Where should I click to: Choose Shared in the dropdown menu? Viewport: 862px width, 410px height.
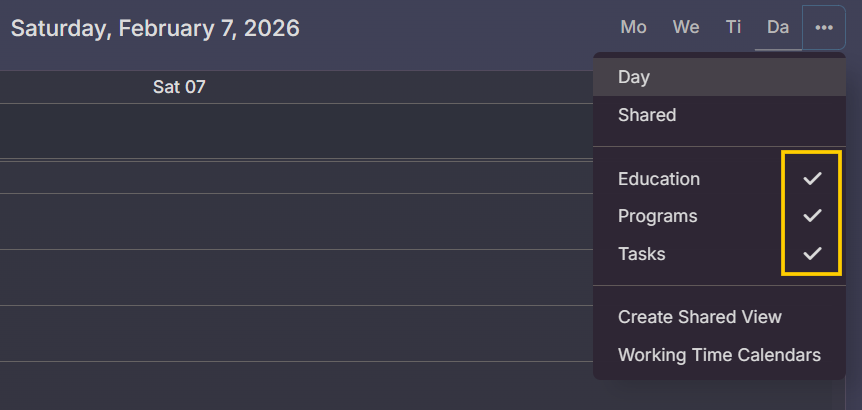point(647,115)
